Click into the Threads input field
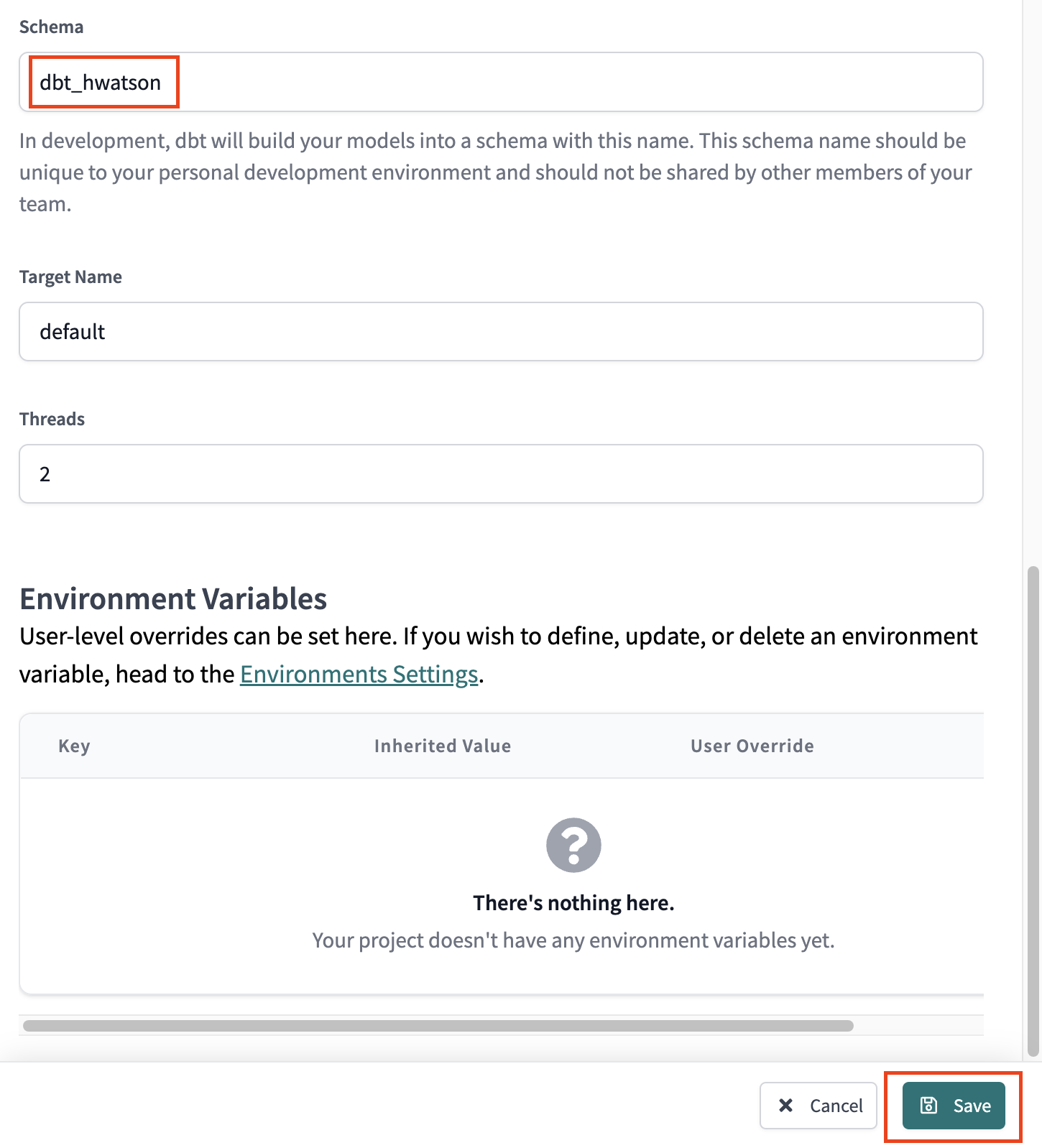Image resolution: width=1042 pixels, height=1148 pixels. (x=500, y=473)
